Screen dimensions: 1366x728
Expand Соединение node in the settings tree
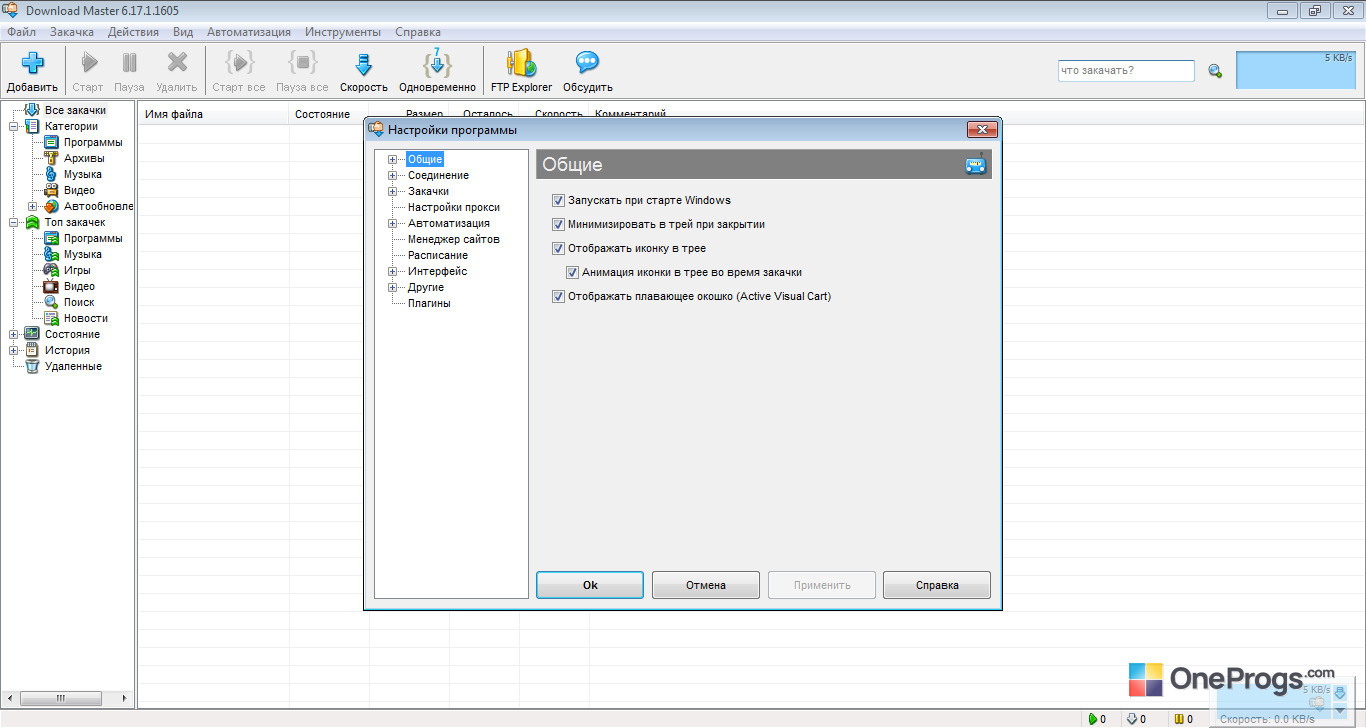click(x=393, y=175)
